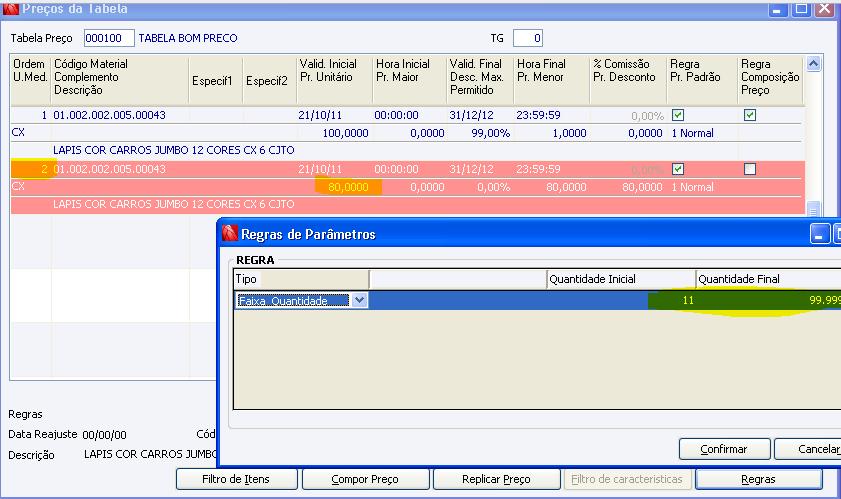
Task: Enable Regra Composição Preço checkbox in row 2
Action: (x=750, y=169)
